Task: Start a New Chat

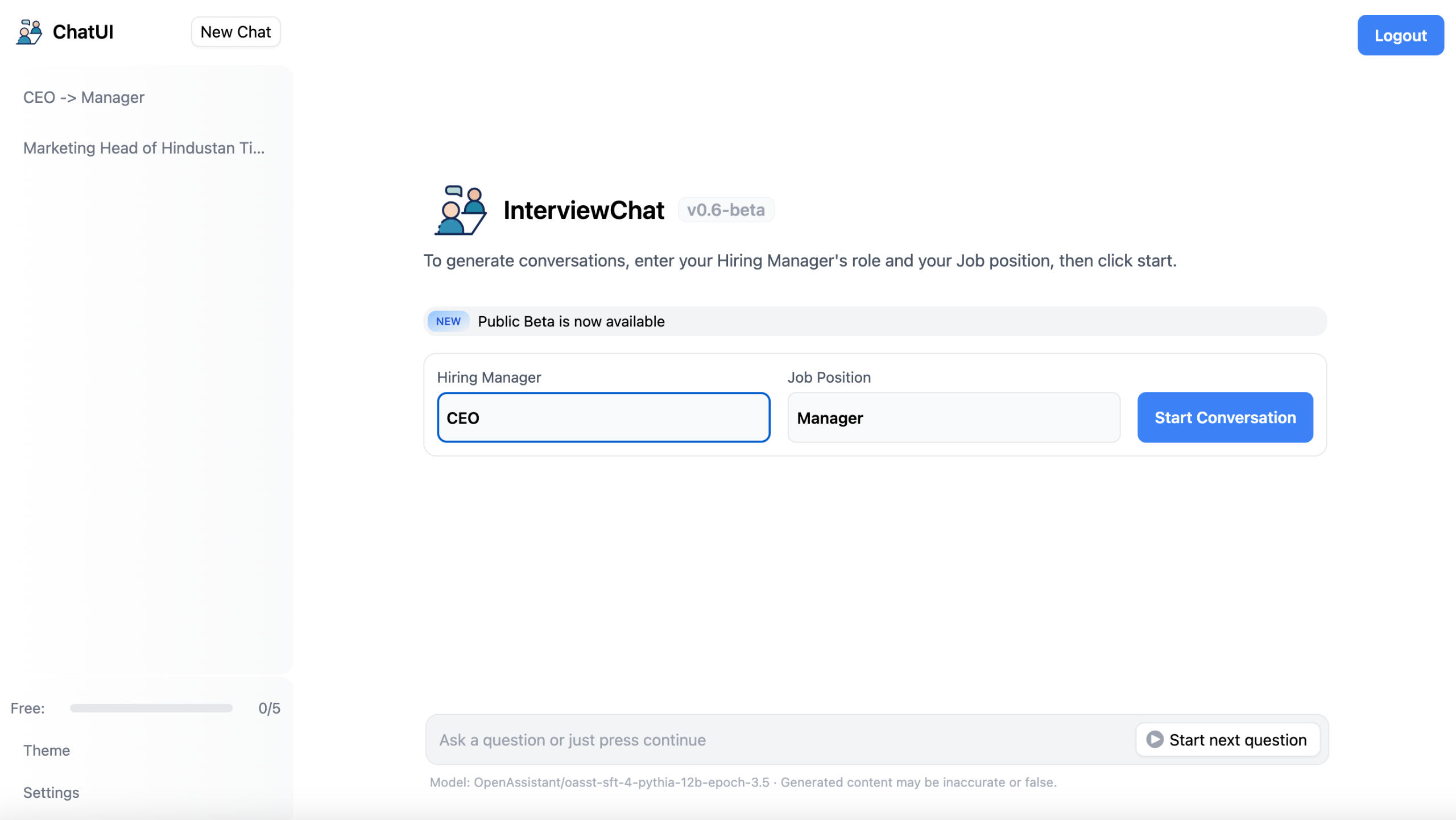Action: tap(235, 32)
